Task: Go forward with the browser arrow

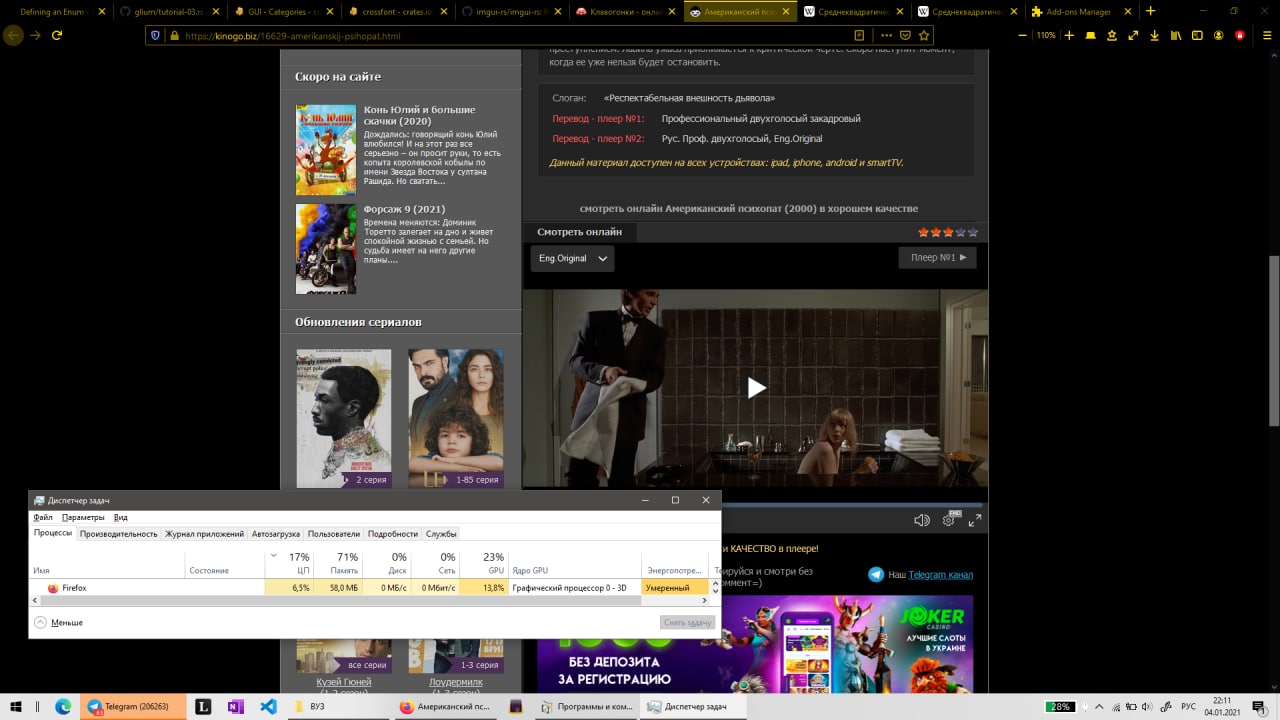Action: (x=35, y=35)
